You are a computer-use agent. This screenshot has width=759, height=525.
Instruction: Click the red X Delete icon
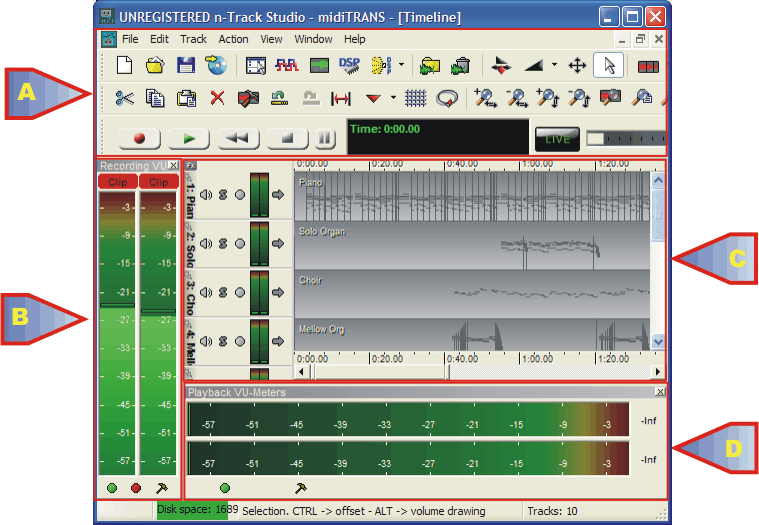coord(217,98)
